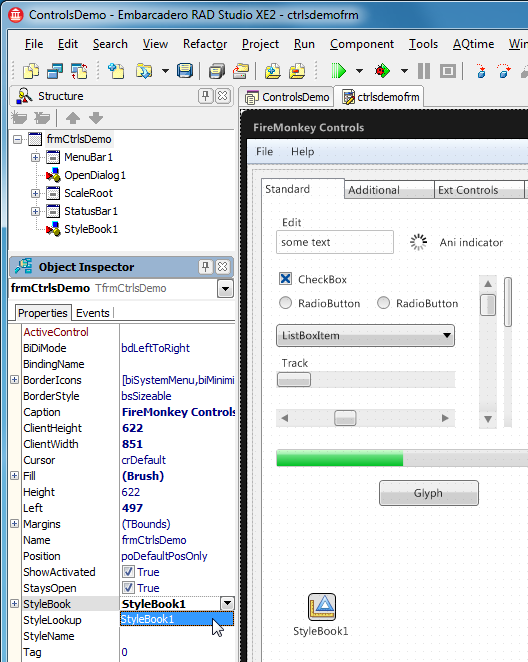
Task: Close the Structure panel
Action: [x=222, y=96]
